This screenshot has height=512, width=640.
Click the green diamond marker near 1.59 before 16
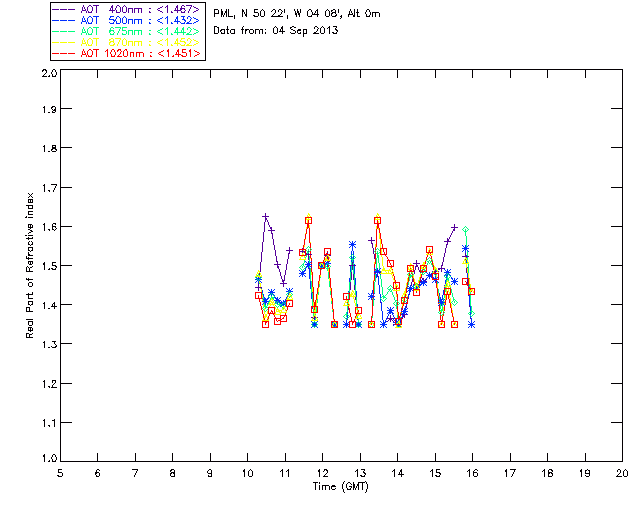pyautogui.click(x=465, y=230)
